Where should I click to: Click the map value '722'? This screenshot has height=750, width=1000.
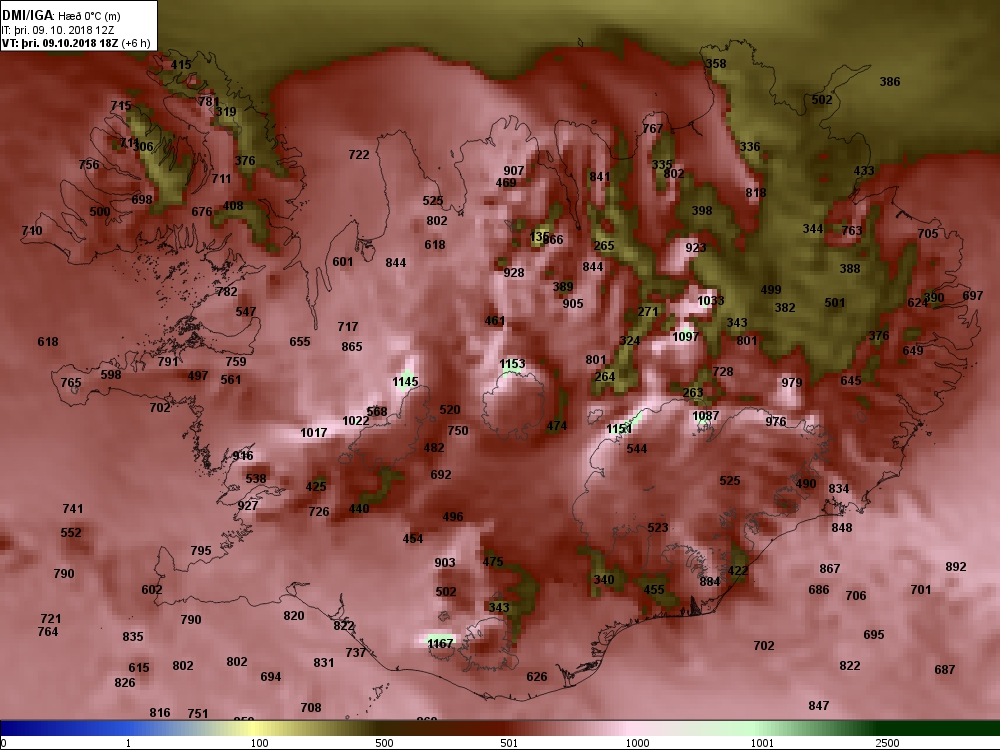359,154
